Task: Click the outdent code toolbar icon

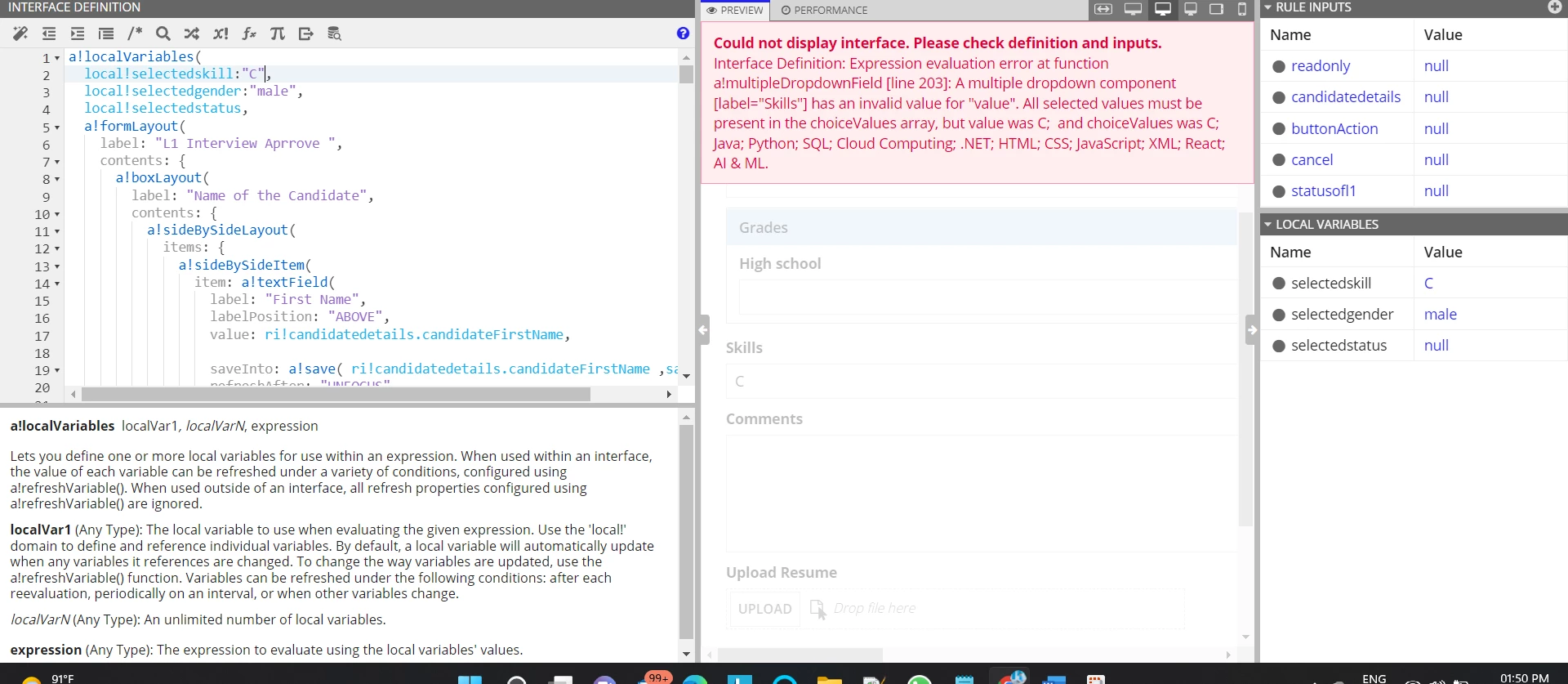Action: click(49, 34)
